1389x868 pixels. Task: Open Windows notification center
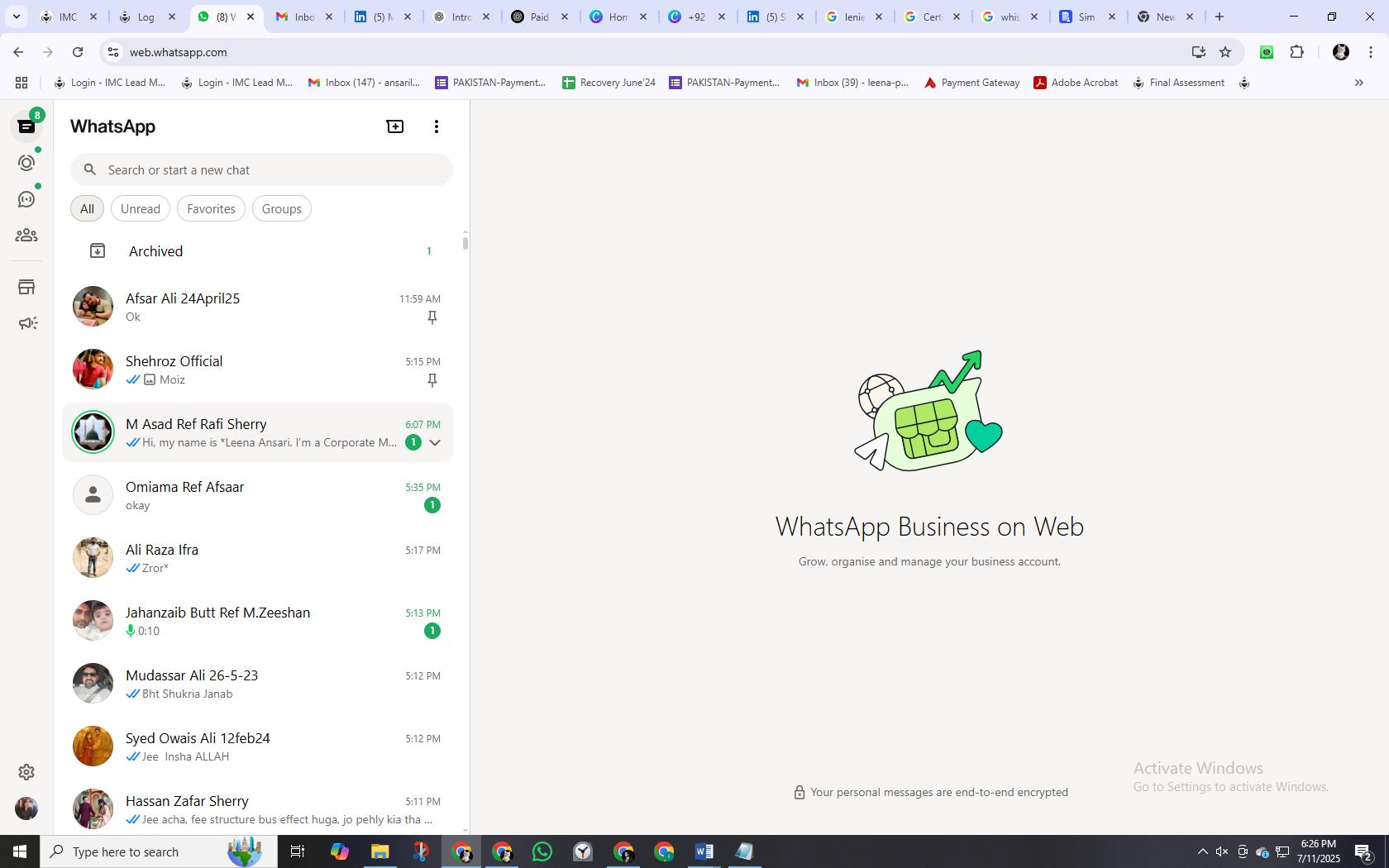tap(1364, 851)
